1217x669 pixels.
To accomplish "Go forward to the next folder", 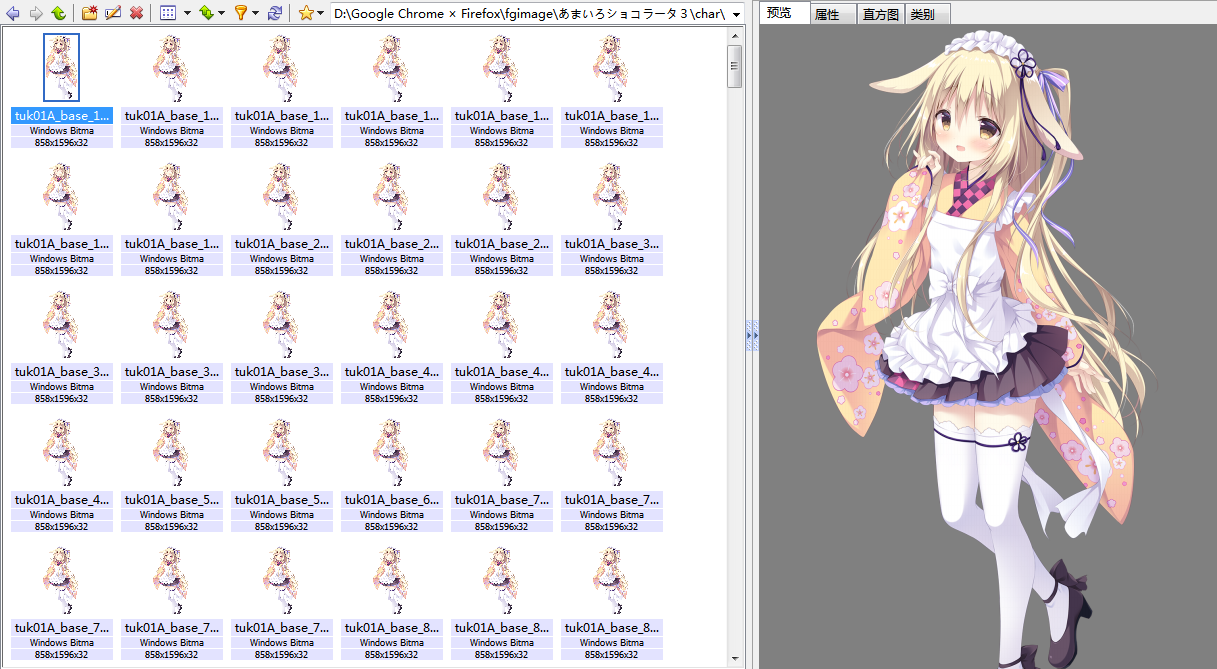I will pos(36,14).
